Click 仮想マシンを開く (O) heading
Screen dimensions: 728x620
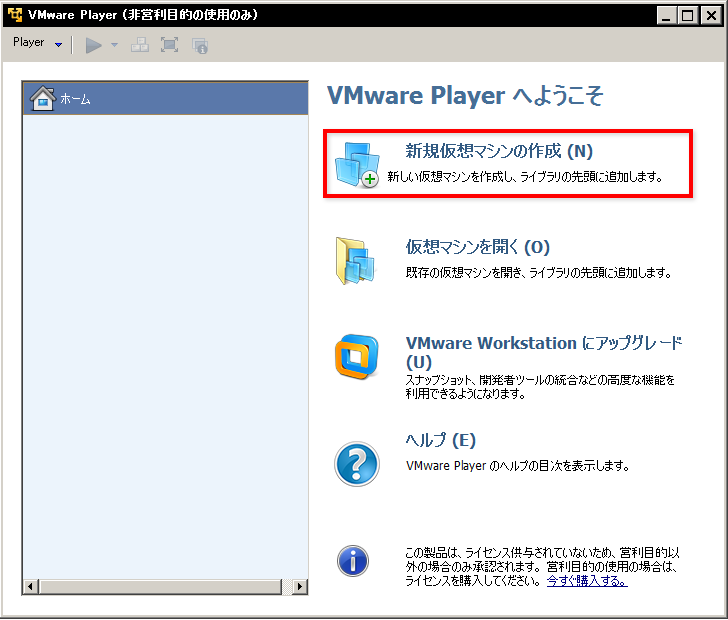pos(478,247)
